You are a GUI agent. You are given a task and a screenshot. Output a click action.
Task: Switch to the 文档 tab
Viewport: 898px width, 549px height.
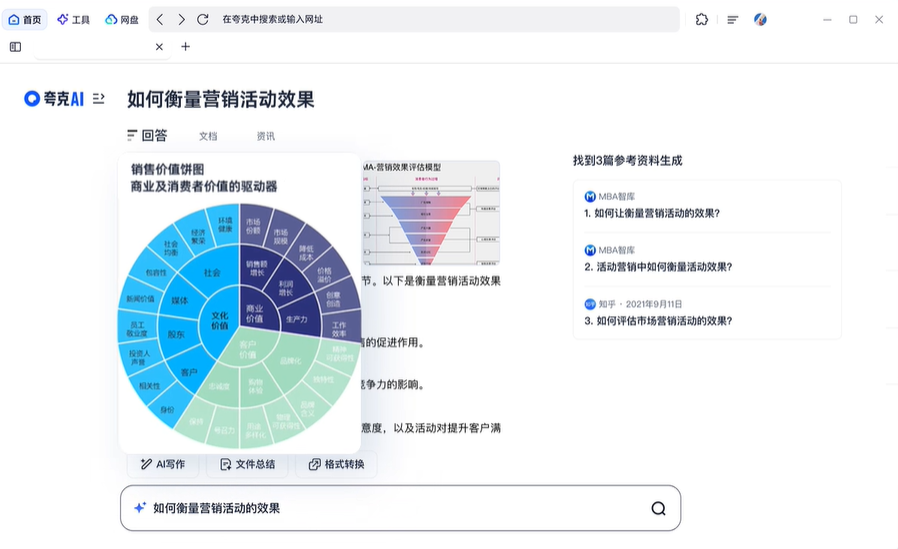pyautogui.click(x=208, y=136)
